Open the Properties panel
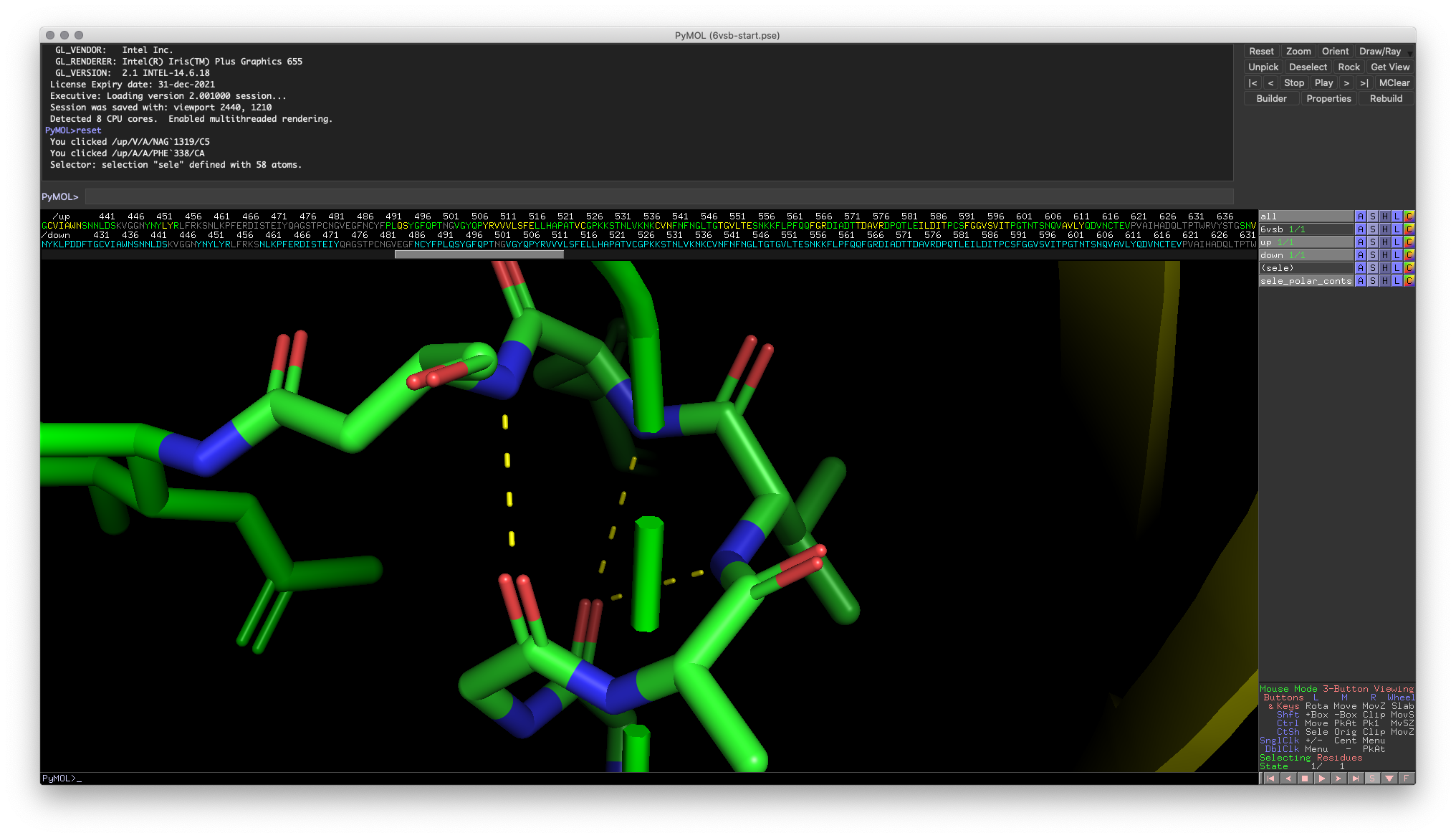 (x=1328, y=99)
